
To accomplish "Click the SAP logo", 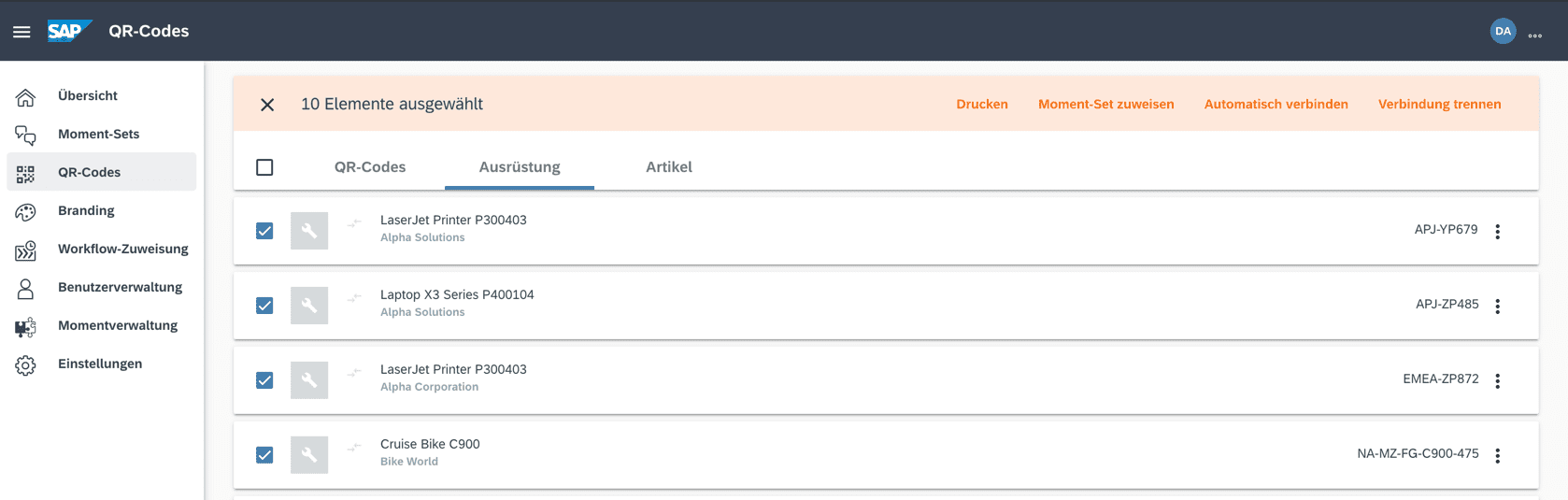I will click(70, 31).
